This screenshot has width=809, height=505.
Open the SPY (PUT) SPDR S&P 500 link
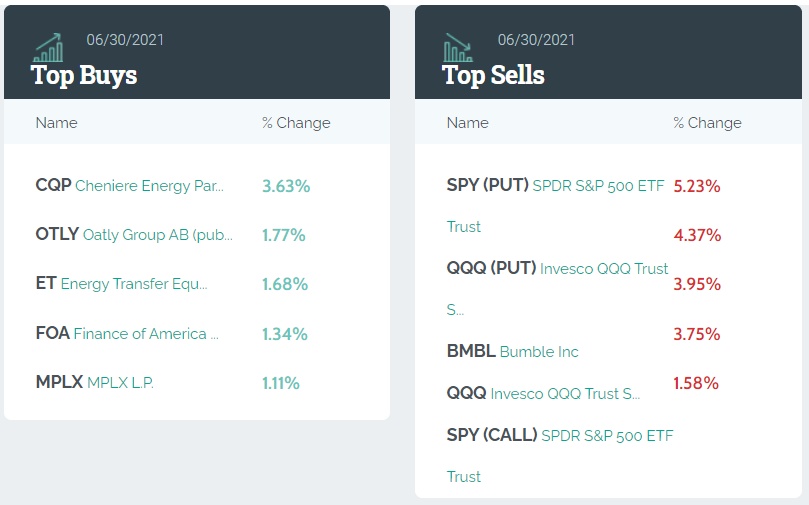tap(555, 186)
